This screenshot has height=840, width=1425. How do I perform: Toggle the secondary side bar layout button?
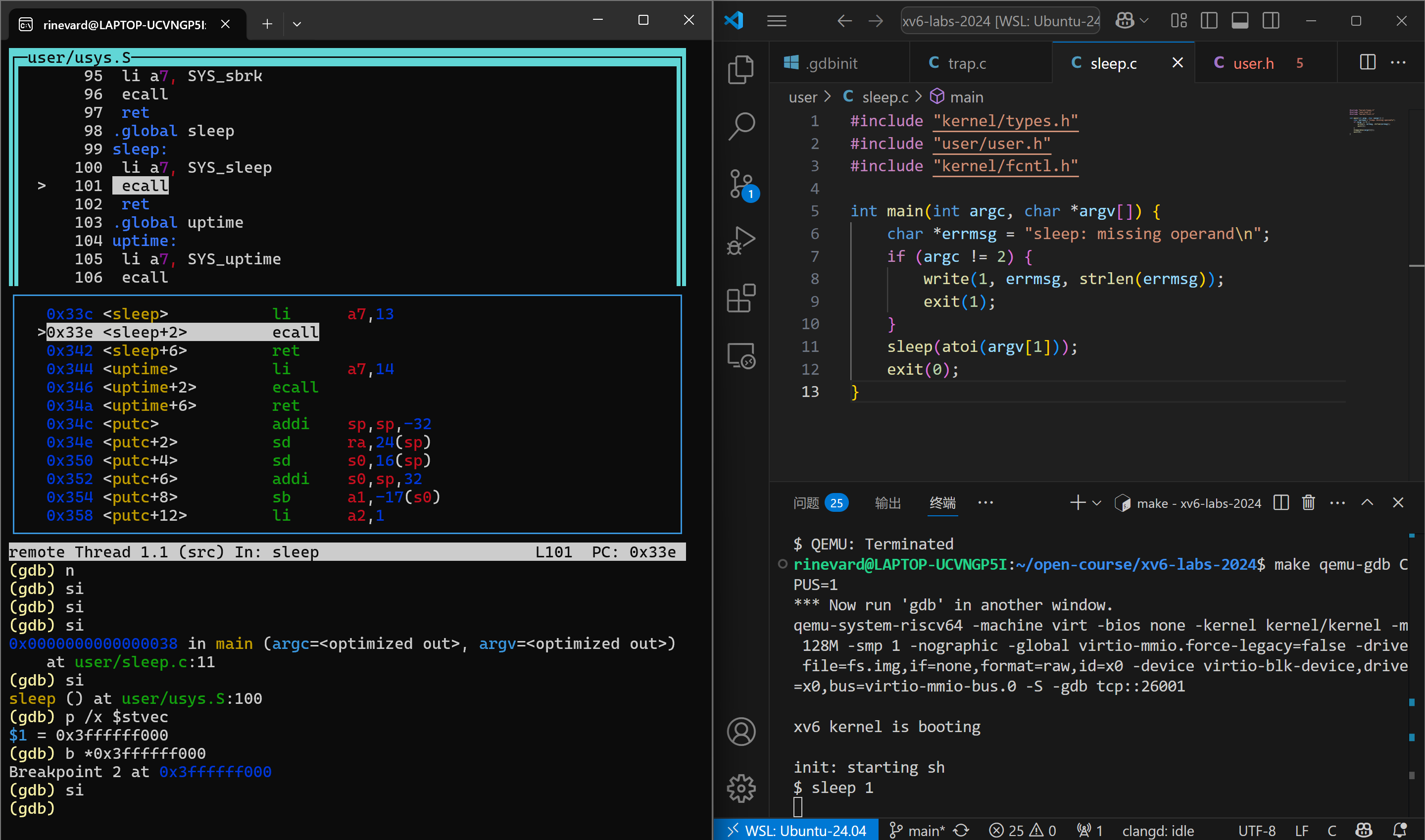pyautogui.click(x=1271, y=21)
